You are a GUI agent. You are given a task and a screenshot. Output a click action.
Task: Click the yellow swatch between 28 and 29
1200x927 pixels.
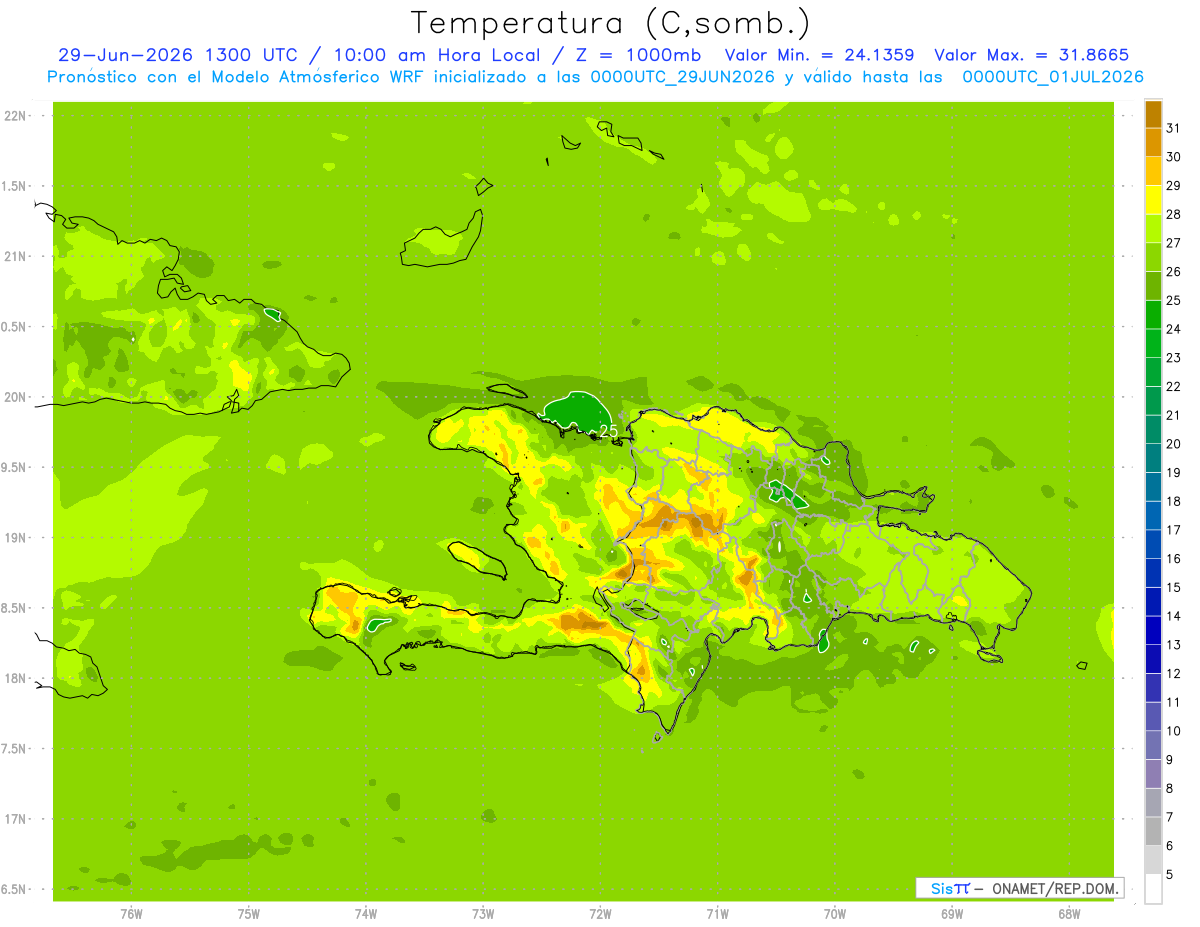coord(1153,201)
